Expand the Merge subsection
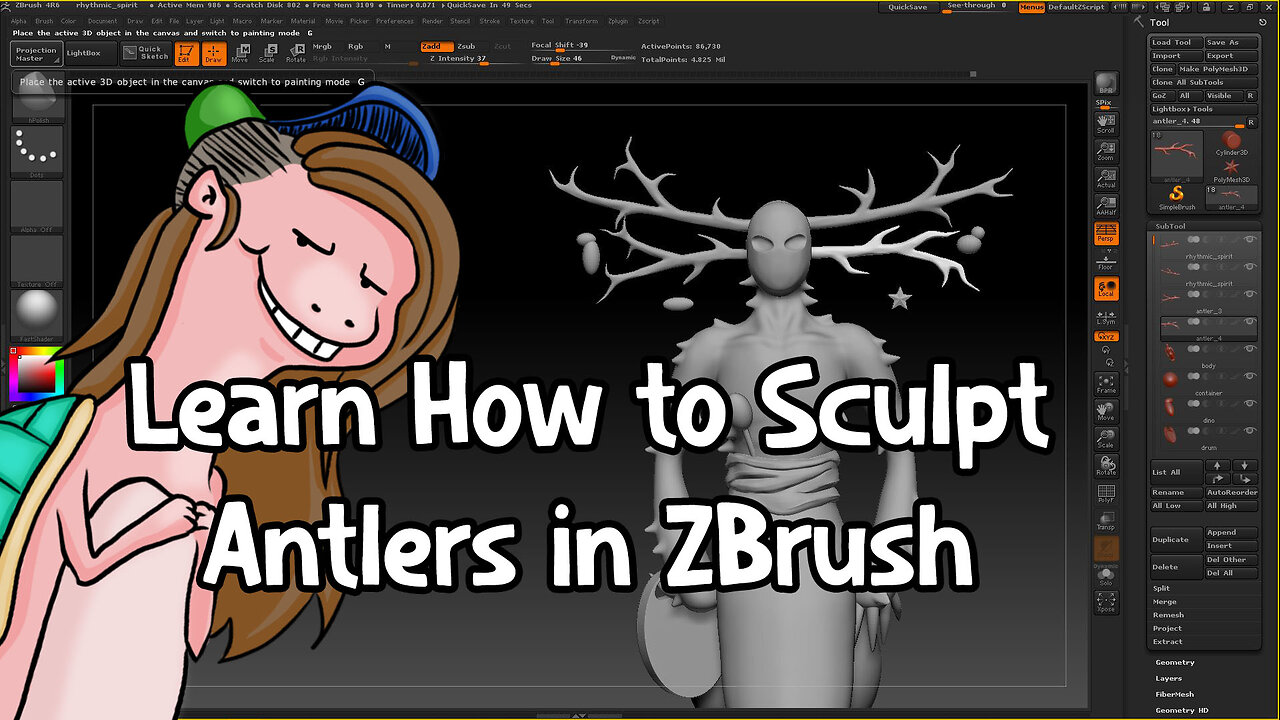The height and width of the screenshot is (720, 1280). [x=1164, y=602]
